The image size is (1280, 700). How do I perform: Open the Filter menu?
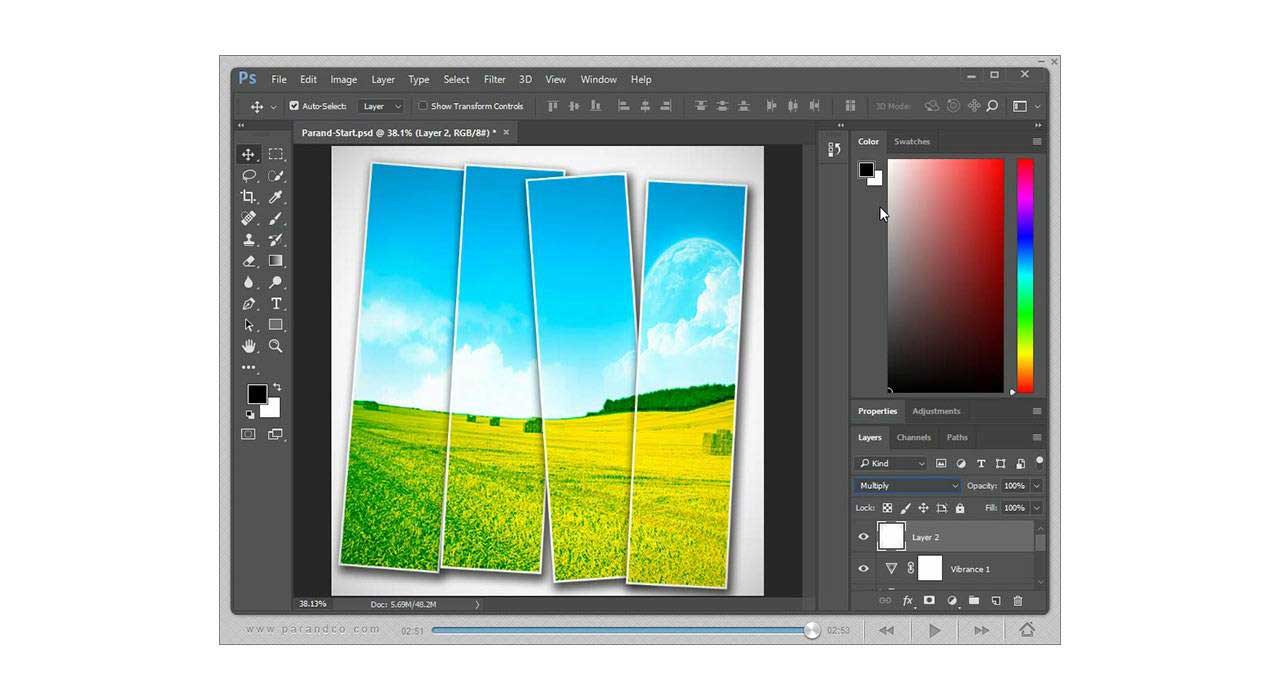(x=494, y=79)
